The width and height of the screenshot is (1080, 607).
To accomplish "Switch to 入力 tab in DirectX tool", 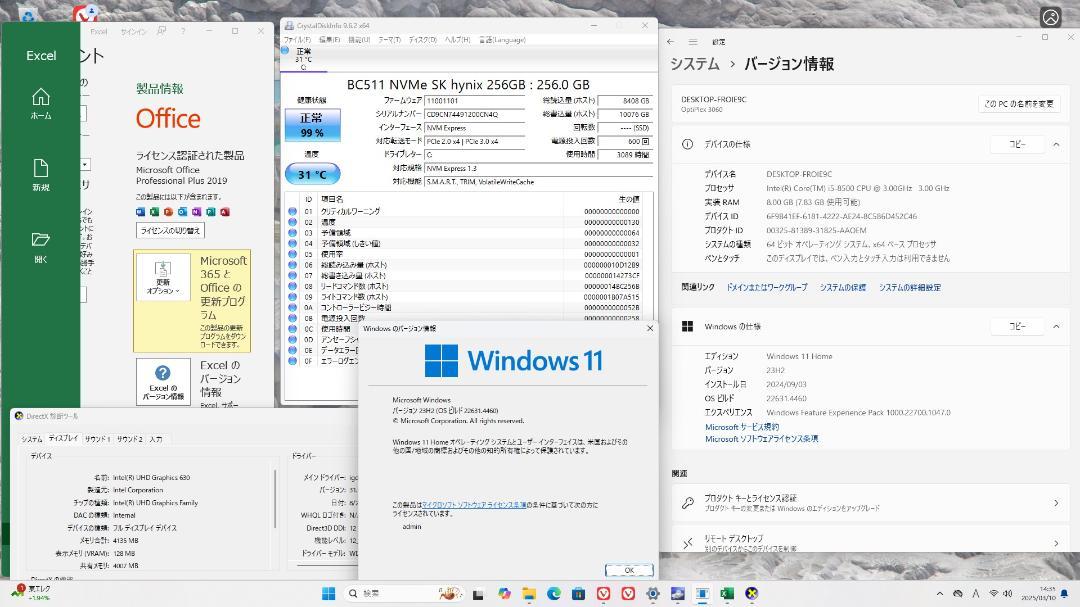I will tap(156, 439).
